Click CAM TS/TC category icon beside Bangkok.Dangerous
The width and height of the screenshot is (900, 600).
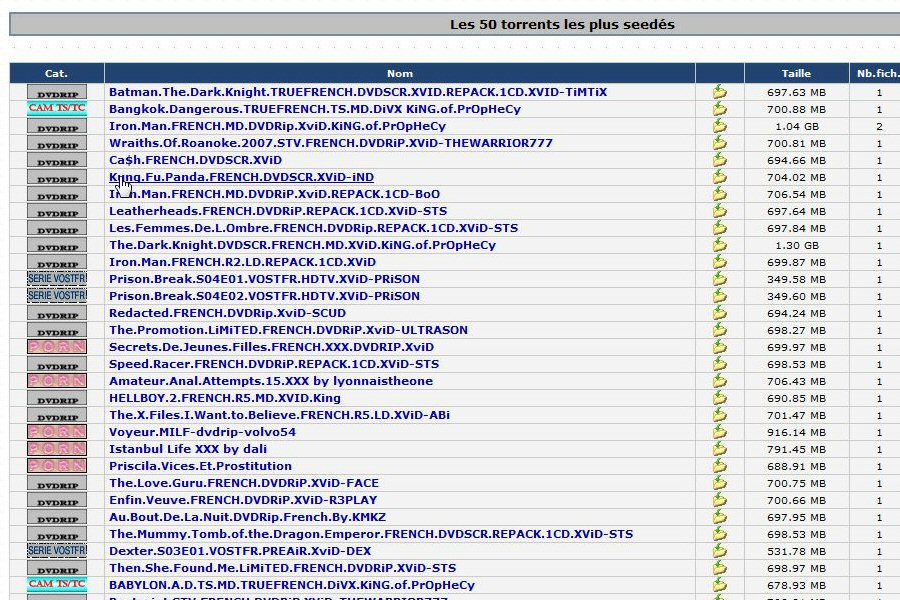(57, 109)
